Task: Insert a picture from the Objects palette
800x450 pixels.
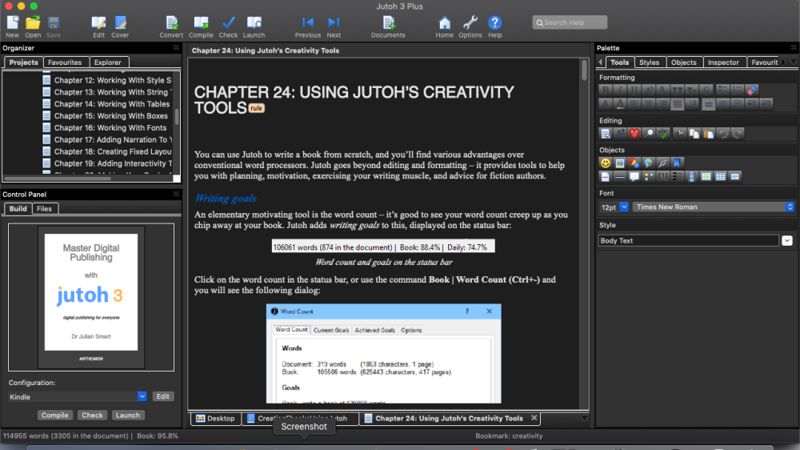Action: pos(620,163)
